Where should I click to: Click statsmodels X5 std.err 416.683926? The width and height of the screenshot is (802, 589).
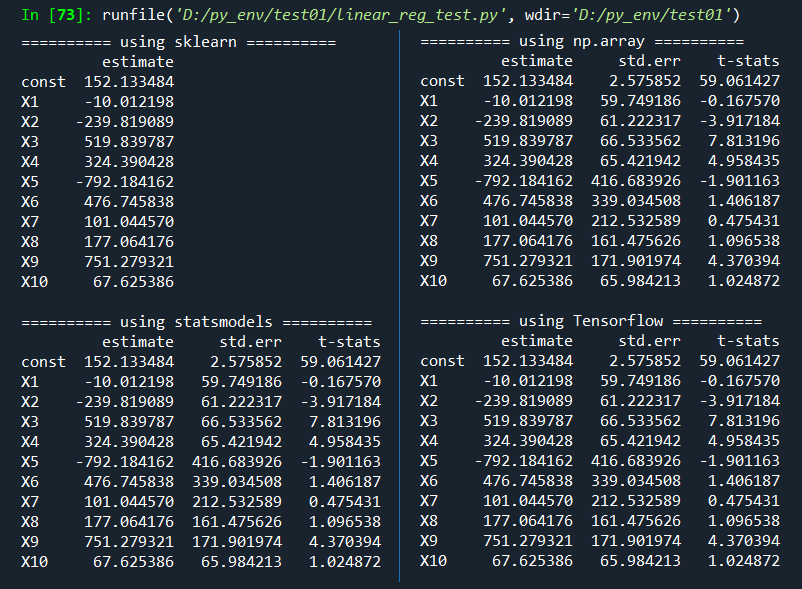tap(237, 462)
